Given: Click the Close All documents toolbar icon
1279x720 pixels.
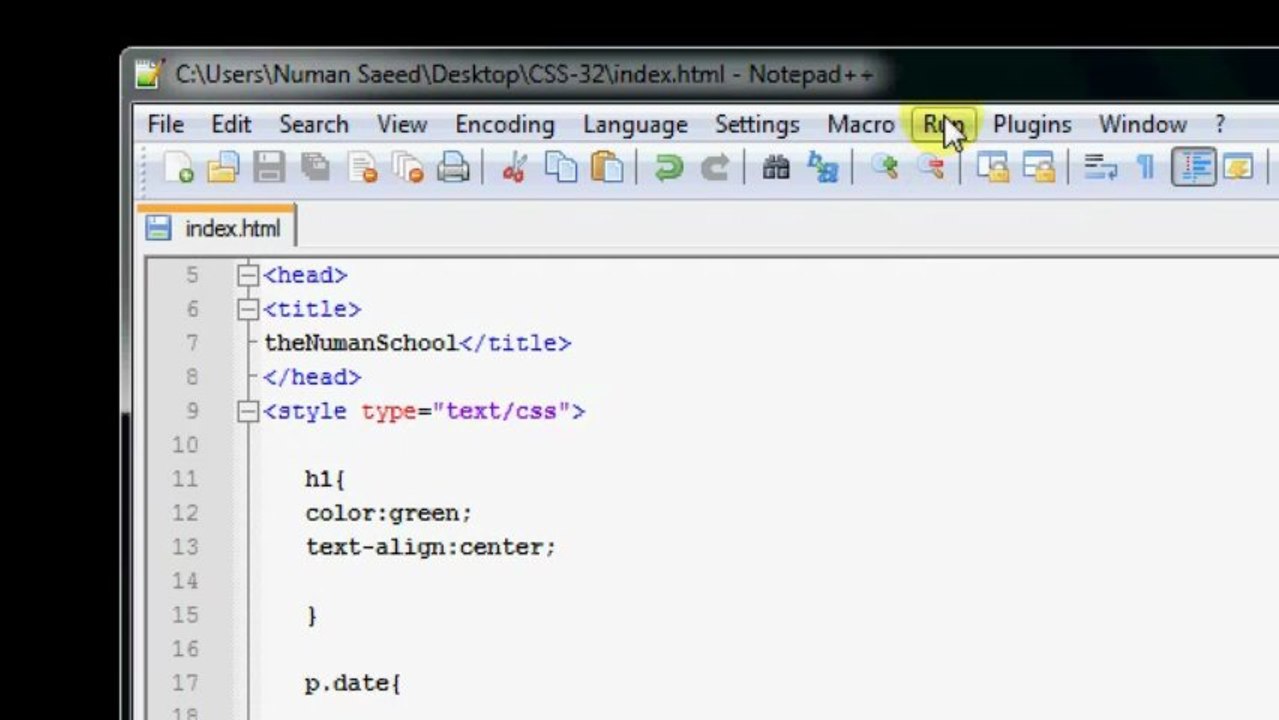Looking at the screenshot, I should click(x=407, y=167).
